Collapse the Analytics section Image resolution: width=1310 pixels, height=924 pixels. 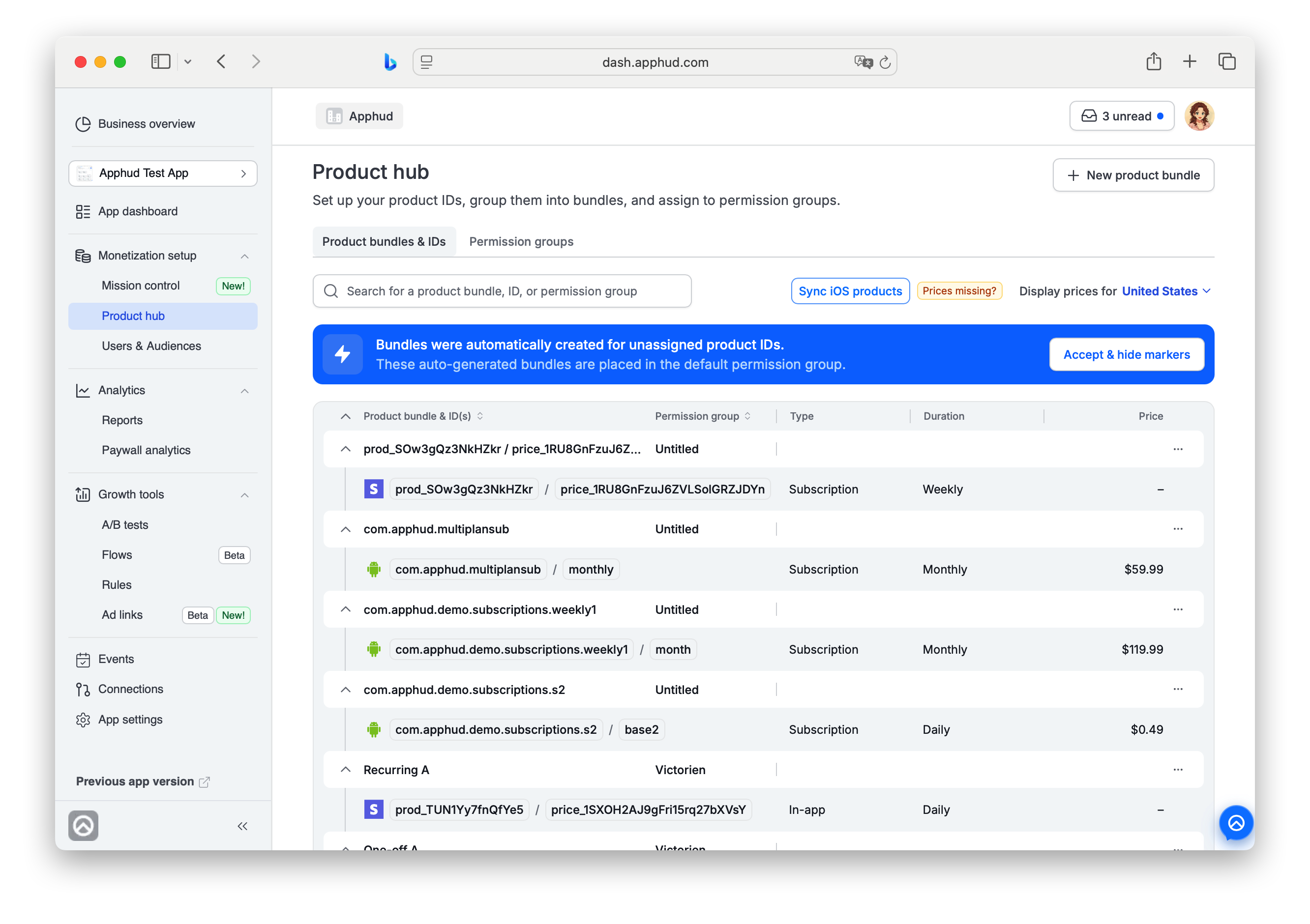245,391
